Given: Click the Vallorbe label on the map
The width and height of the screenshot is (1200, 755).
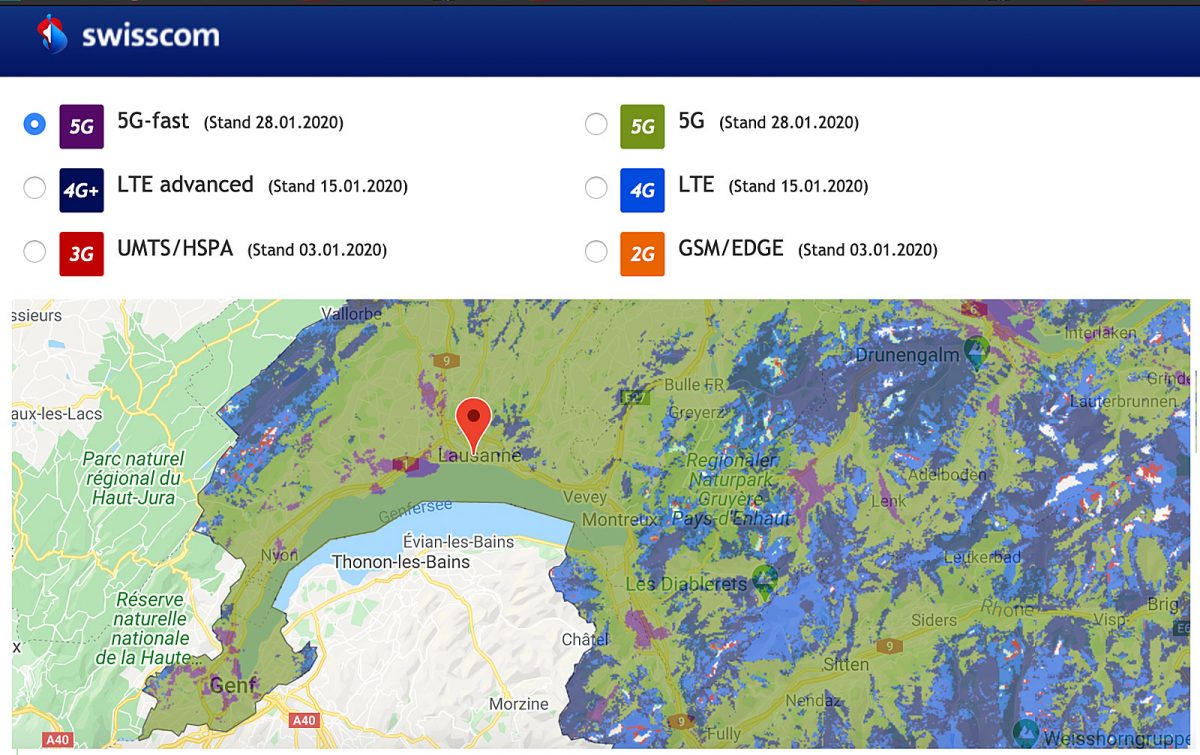Looking at the screenshot, I should (351, 314).
